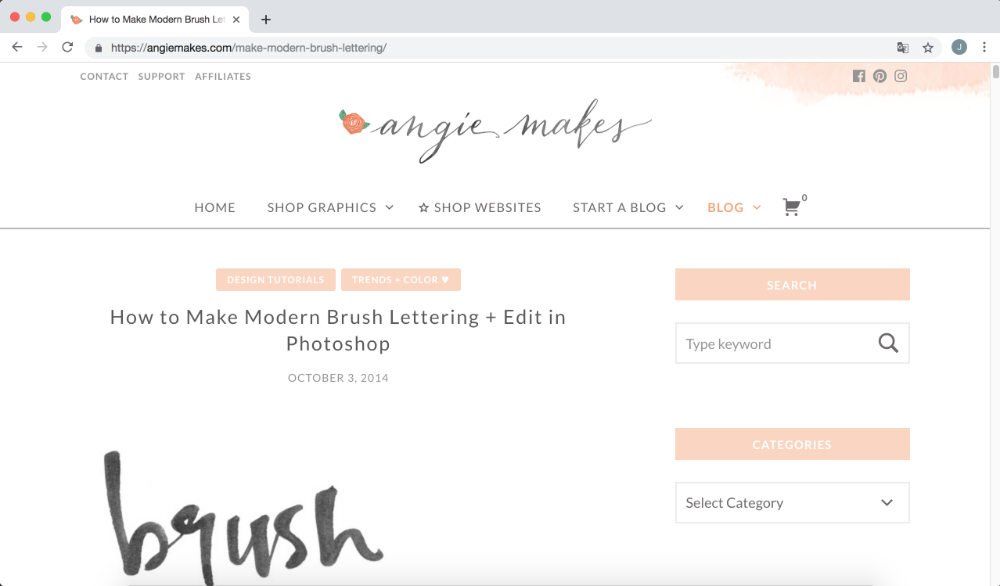Click the padlock site security icon
This screenshot has height=586, width=1000.
tap(98, 48)
